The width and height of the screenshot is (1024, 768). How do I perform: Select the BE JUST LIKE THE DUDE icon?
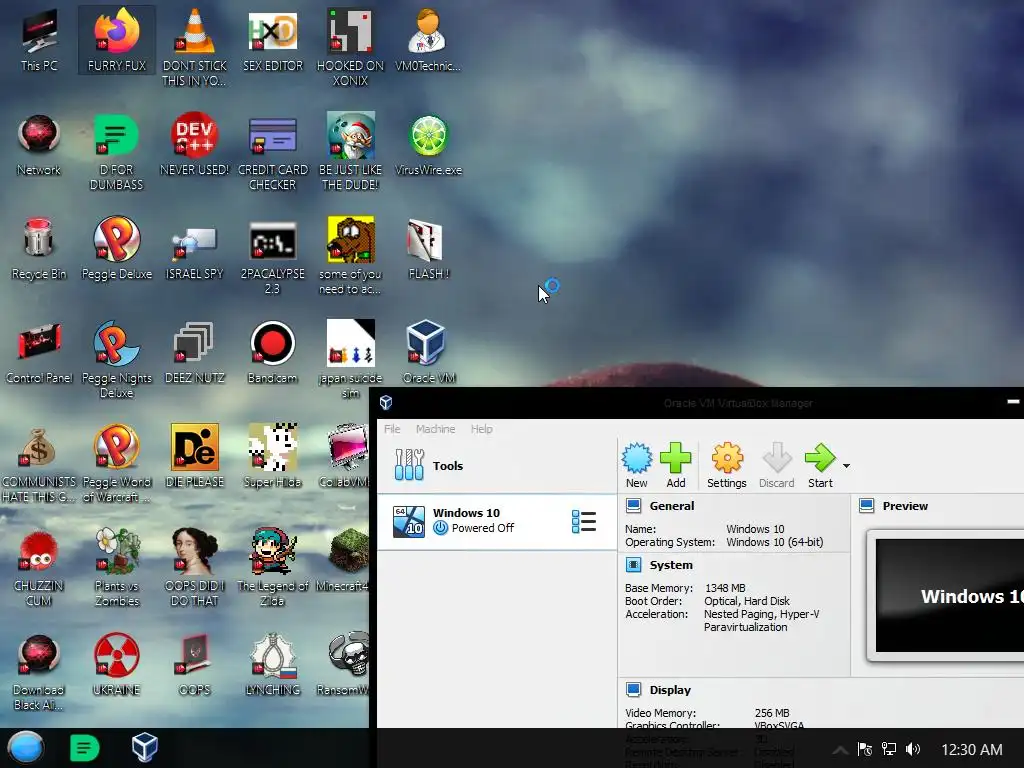[x=351, y=152]
